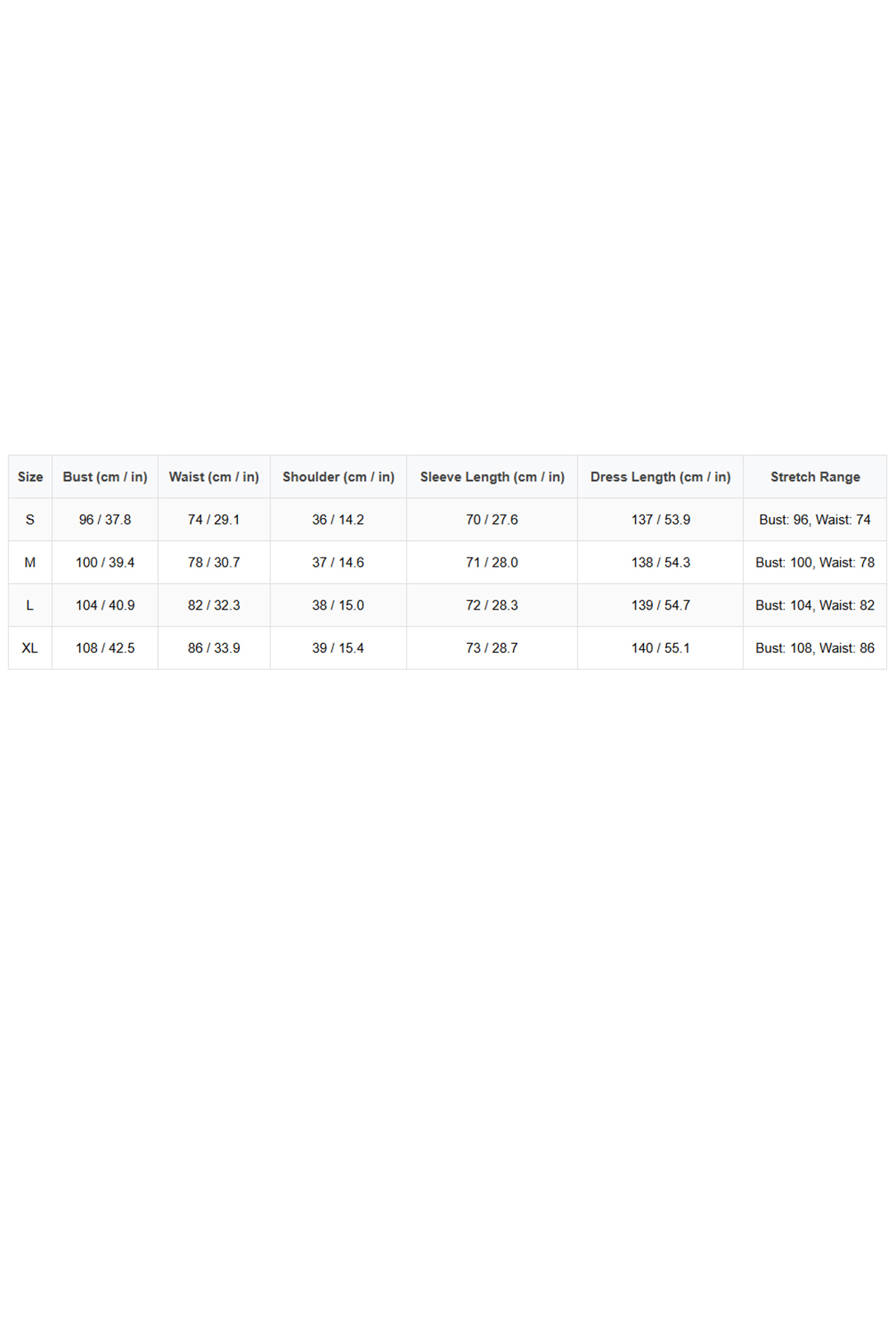The width and height of the screenshot is (896, 1344).
Task: Click dress length value 137 / 53.9
Action: [x=660, y=520]
